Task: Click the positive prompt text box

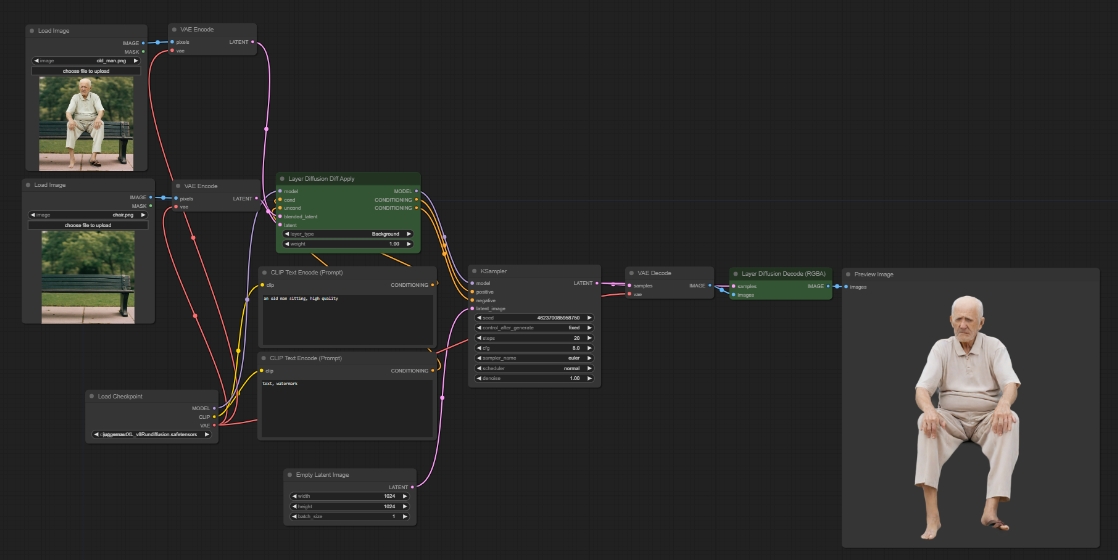Action: click(346, 319)
